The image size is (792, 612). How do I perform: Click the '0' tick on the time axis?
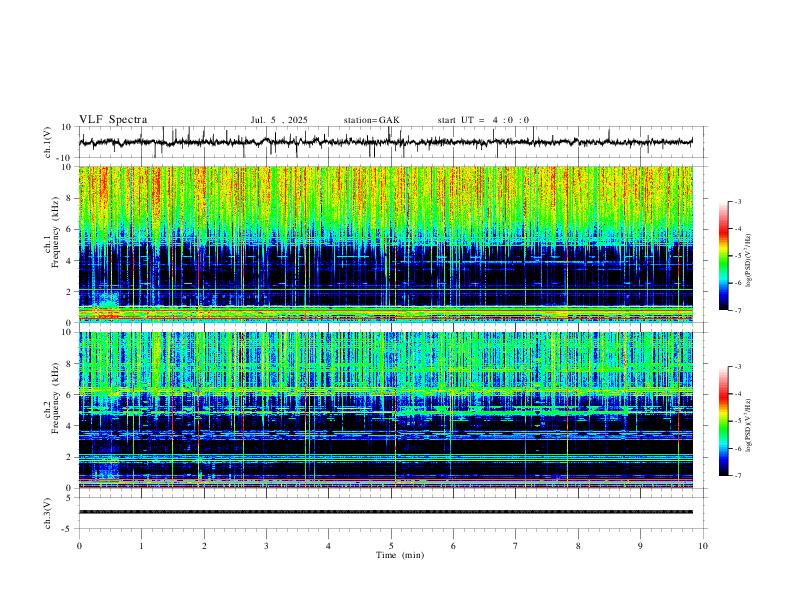[79, 546]
